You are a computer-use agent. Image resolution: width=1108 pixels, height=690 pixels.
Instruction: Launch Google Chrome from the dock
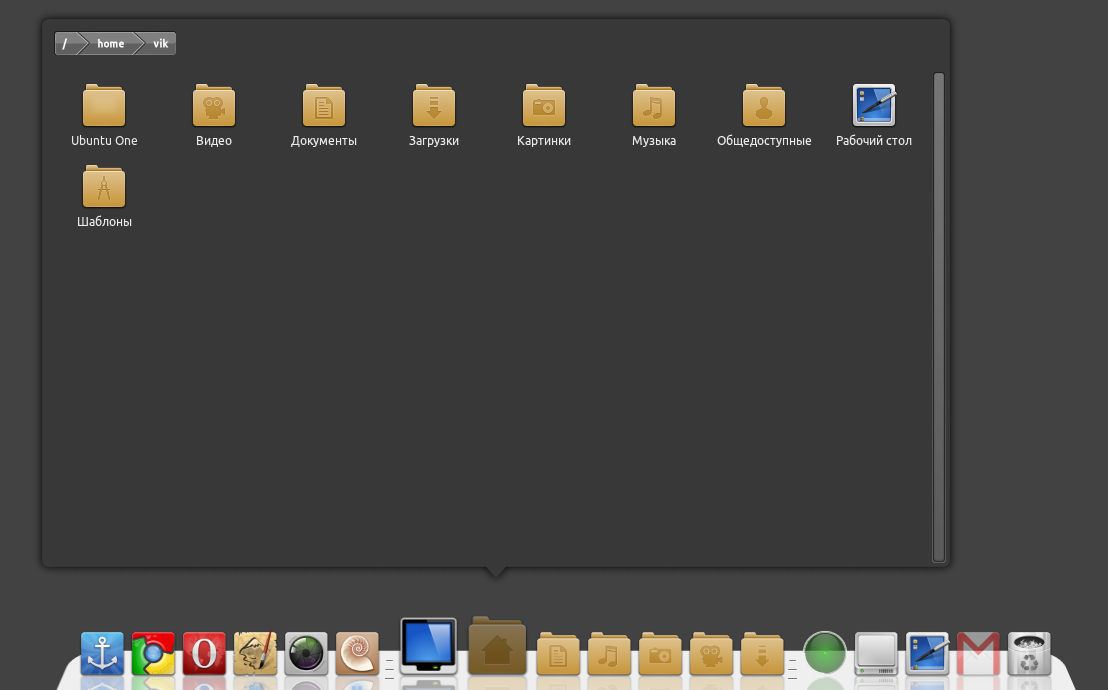tap(153, 653)
